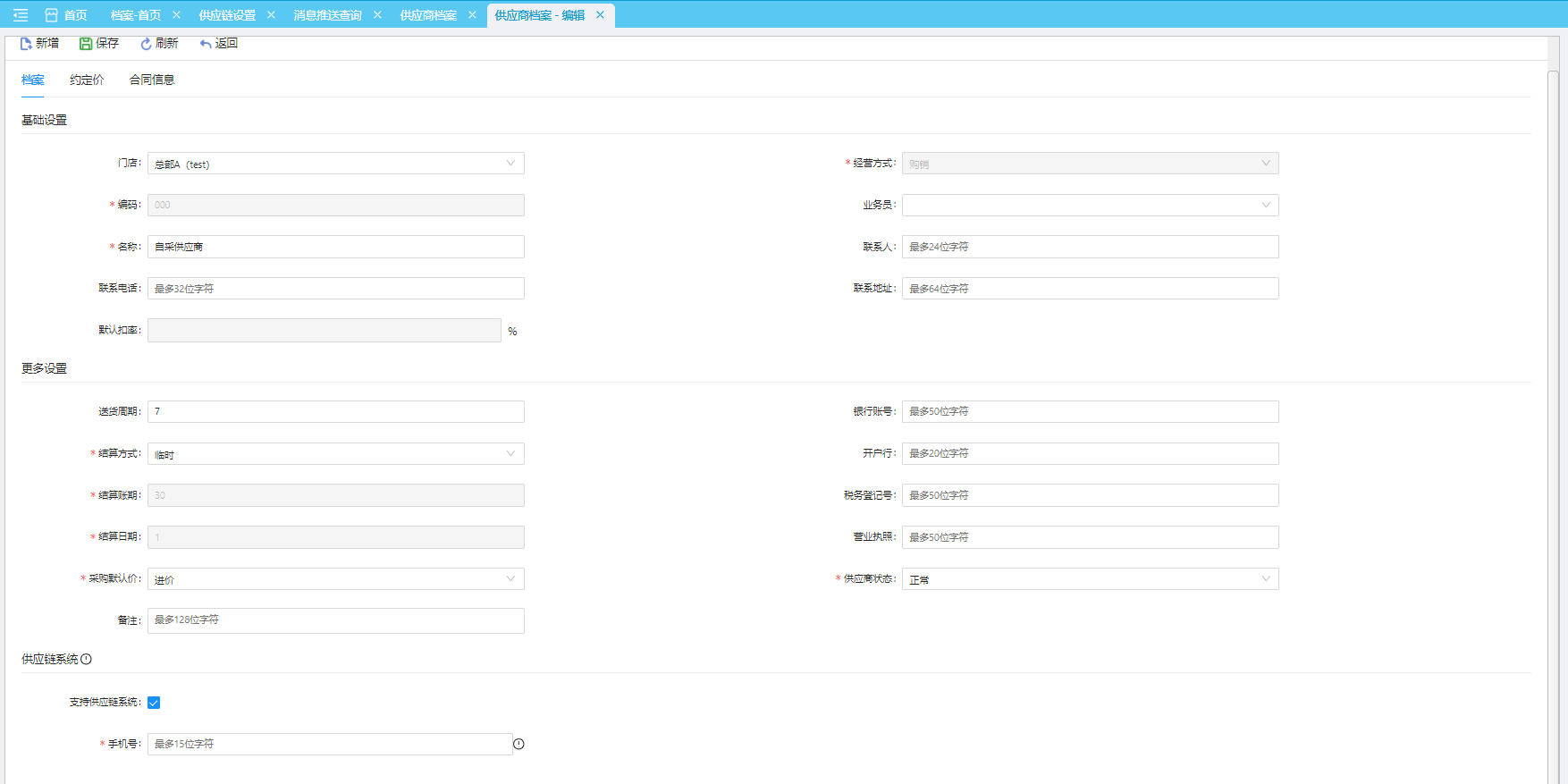This screenshot has height=784, width=1568.
Task: Open the 门店 store dropdown
Action: [x=335, y=164]
